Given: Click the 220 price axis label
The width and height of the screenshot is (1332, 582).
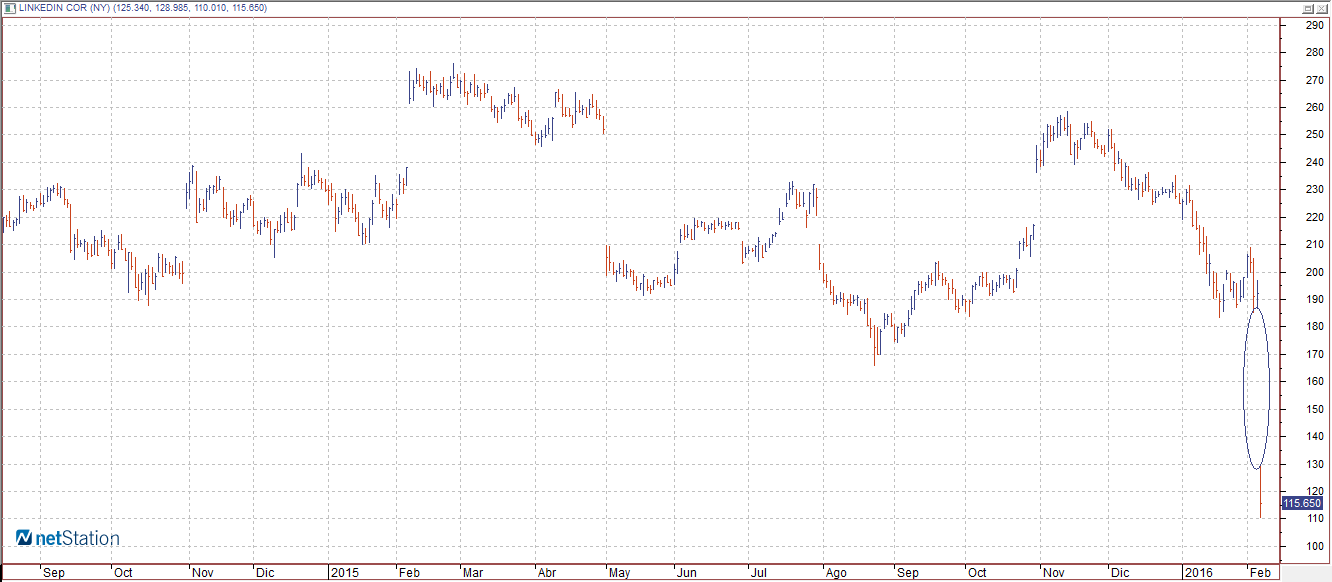Looking at the screenshot, I should click(1314, 217).
